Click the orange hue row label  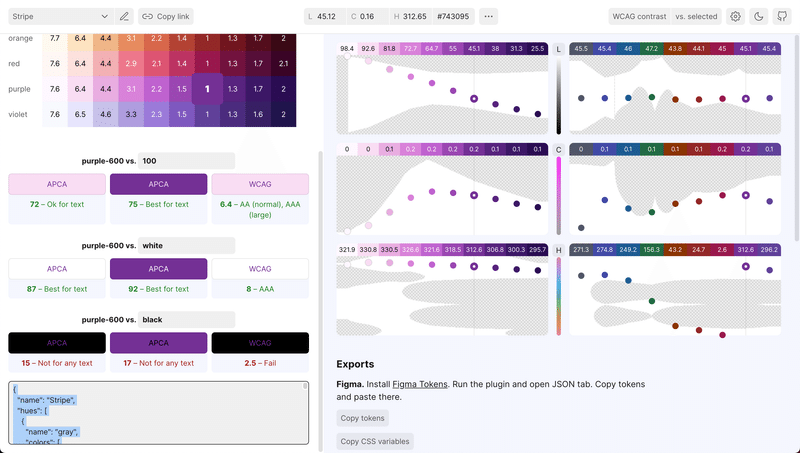pyautogui.click(x=20, y=38)
